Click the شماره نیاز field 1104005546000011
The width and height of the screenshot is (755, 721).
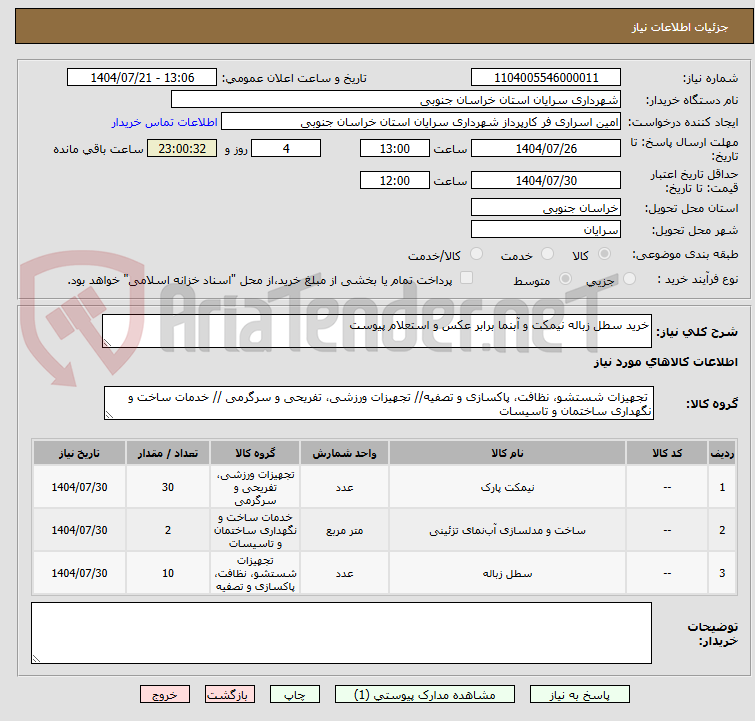[546, 77]
